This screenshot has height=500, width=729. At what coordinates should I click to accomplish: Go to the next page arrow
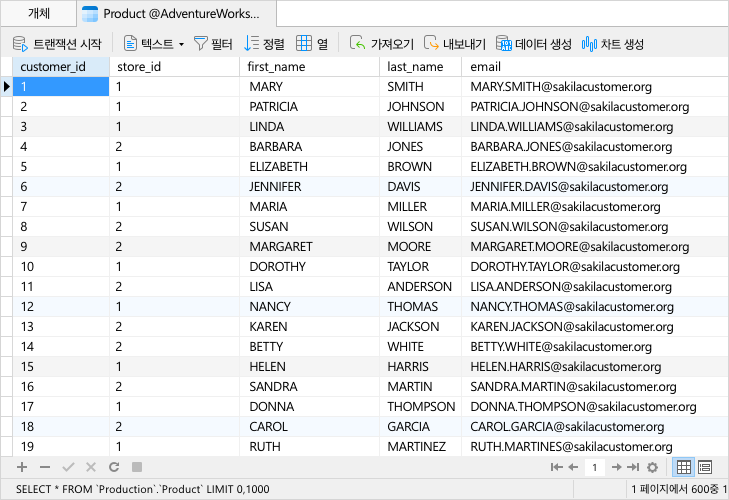click(x=617, y=467)
